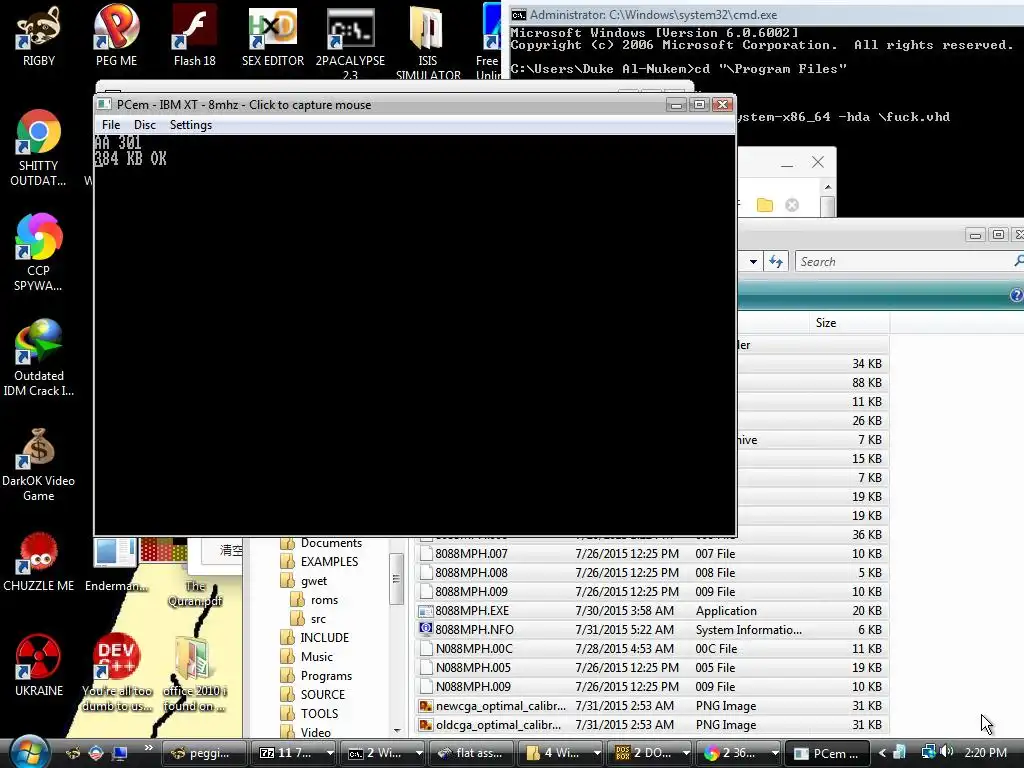Click the refresh button beside Explorer search

[776, 261]
